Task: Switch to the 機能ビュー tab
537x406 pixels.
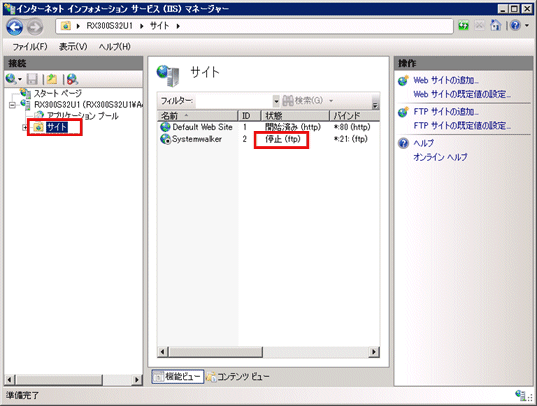Action: coord(178,377)
